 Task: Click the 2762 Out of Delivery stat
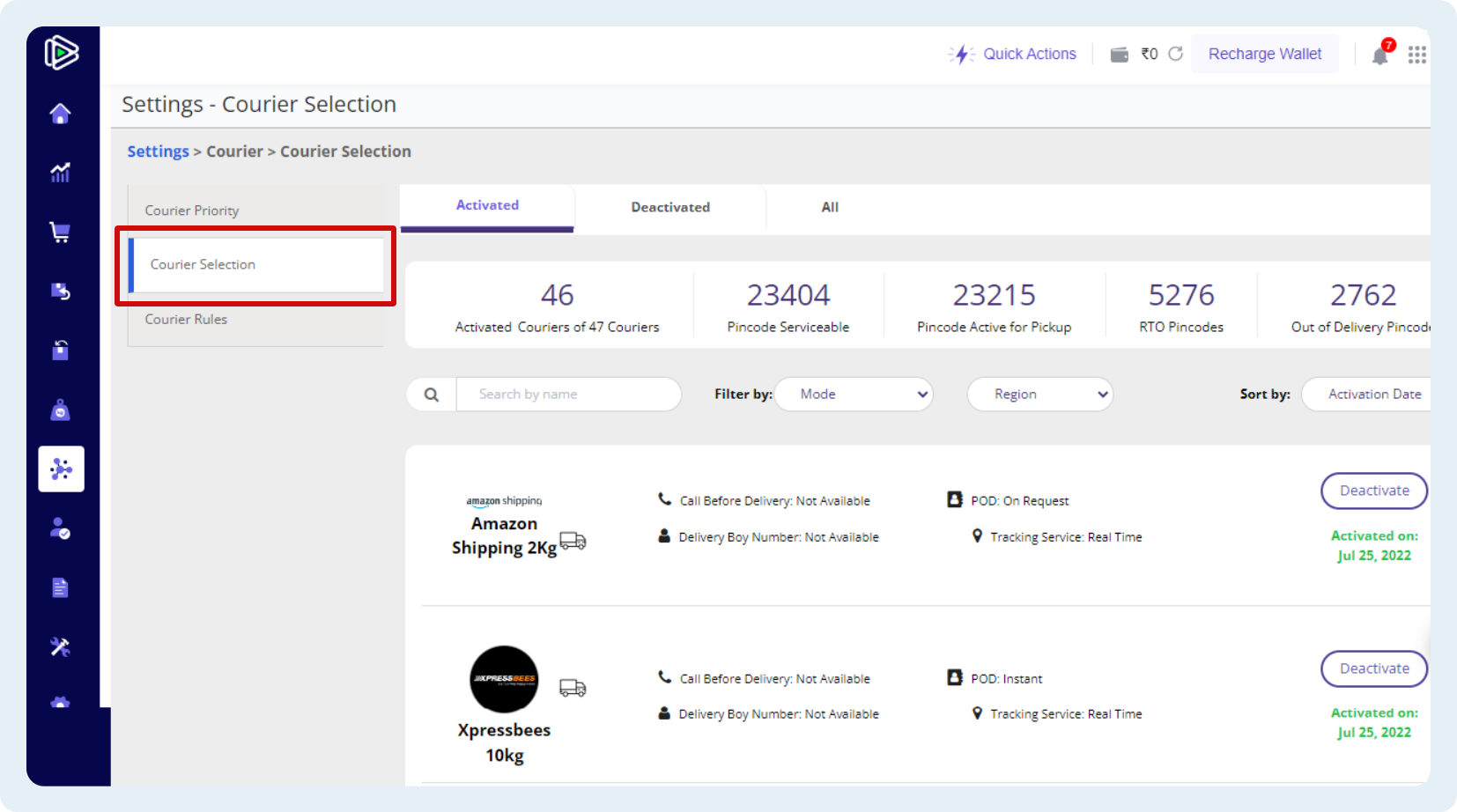coord(1361,306)
